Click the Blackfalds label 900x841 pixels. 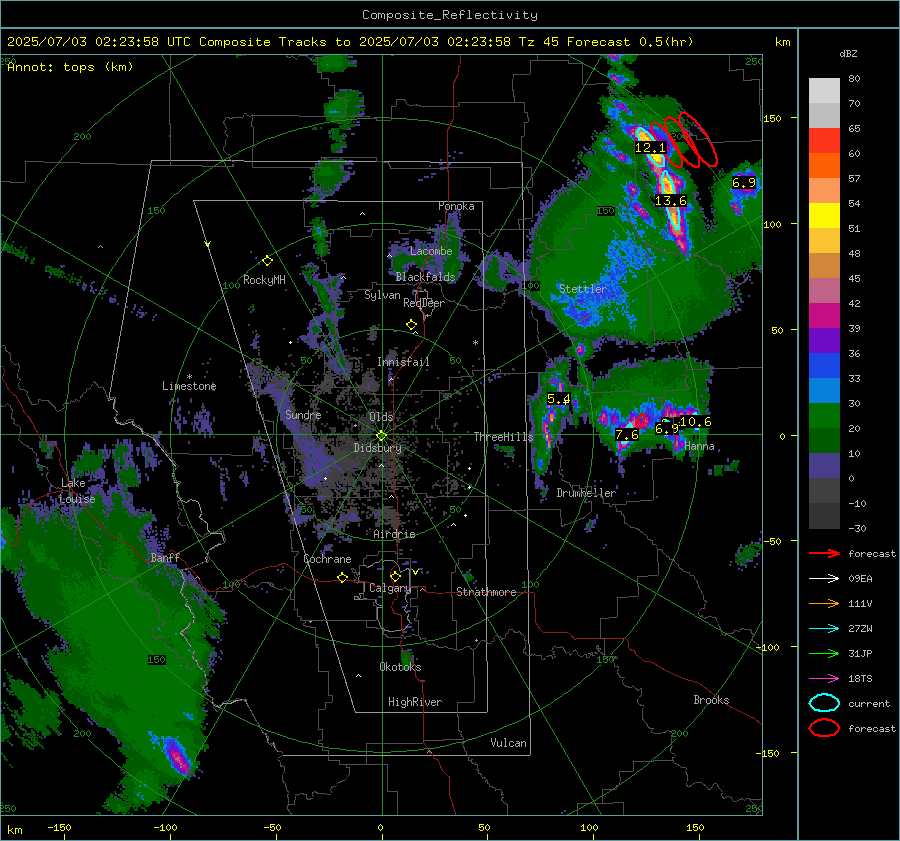click(x=425, y=277)
